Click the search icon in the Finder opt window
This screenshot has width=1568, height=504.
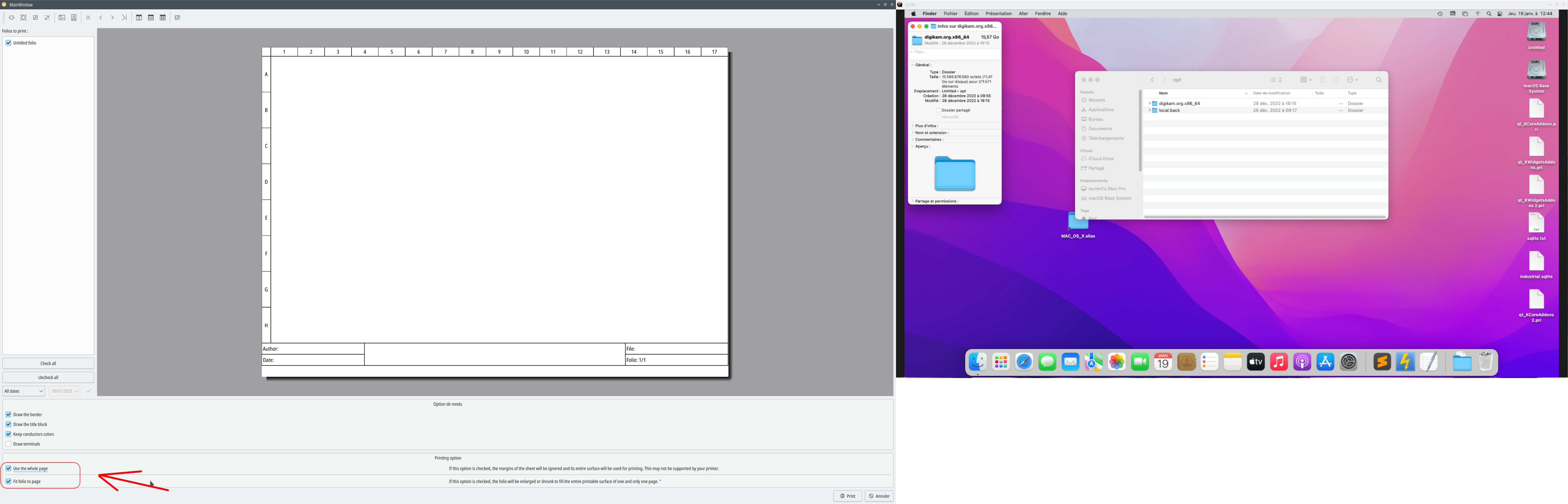(1379, 80)
